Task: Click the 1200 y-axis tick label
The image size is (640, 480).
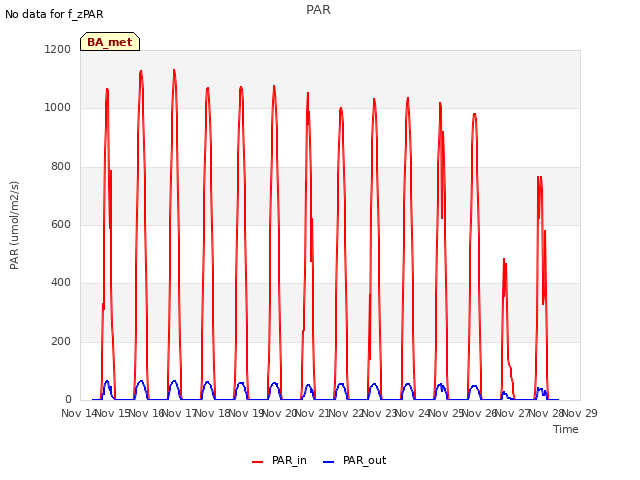Action: (x=58, y=49)
